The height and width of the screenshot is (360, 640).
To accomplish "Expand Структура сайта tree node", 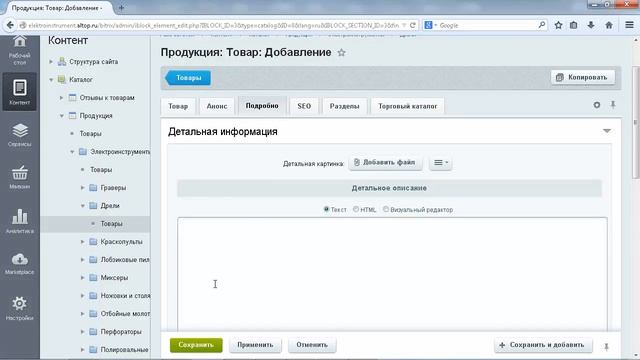I will [x=51, y=62].
